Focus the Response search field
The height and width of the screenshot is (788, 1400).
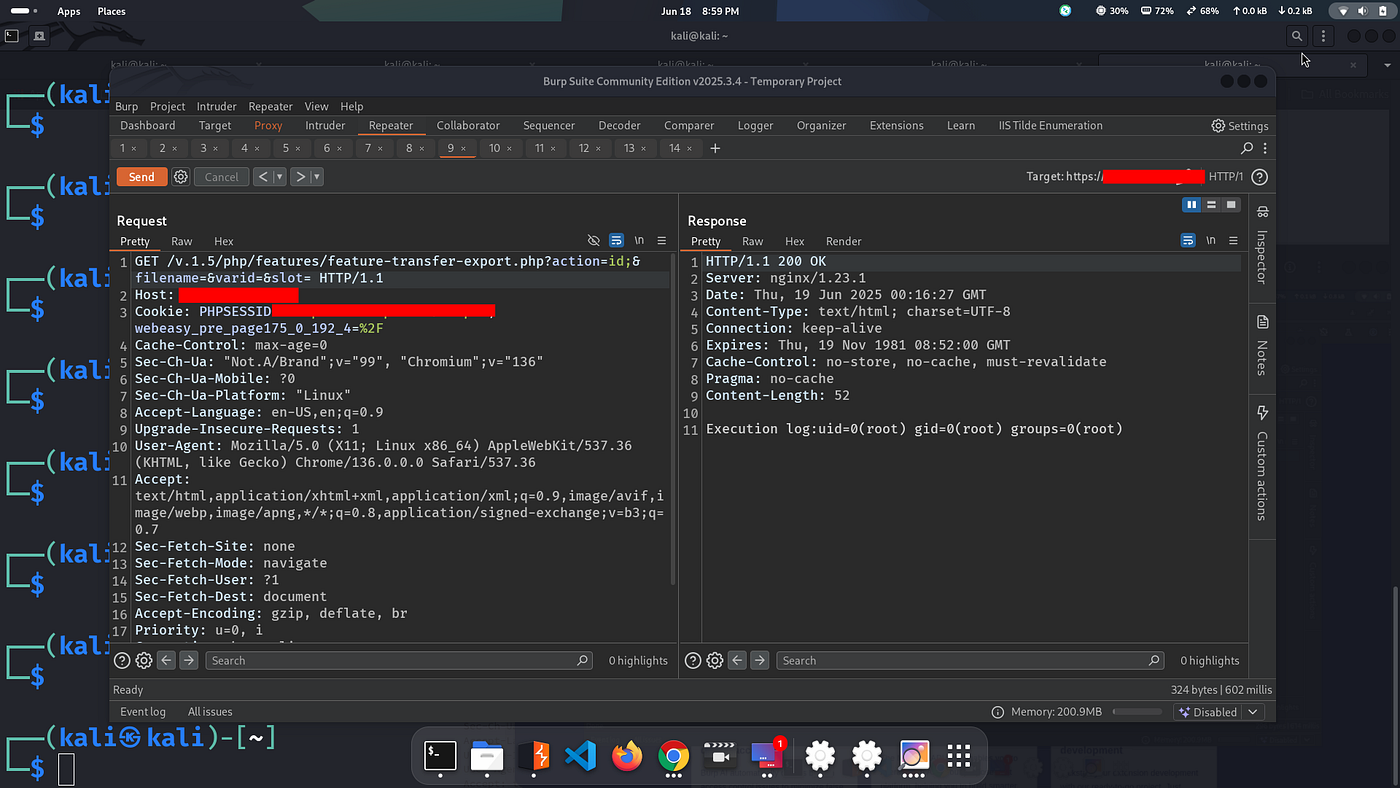click(971, 660)
